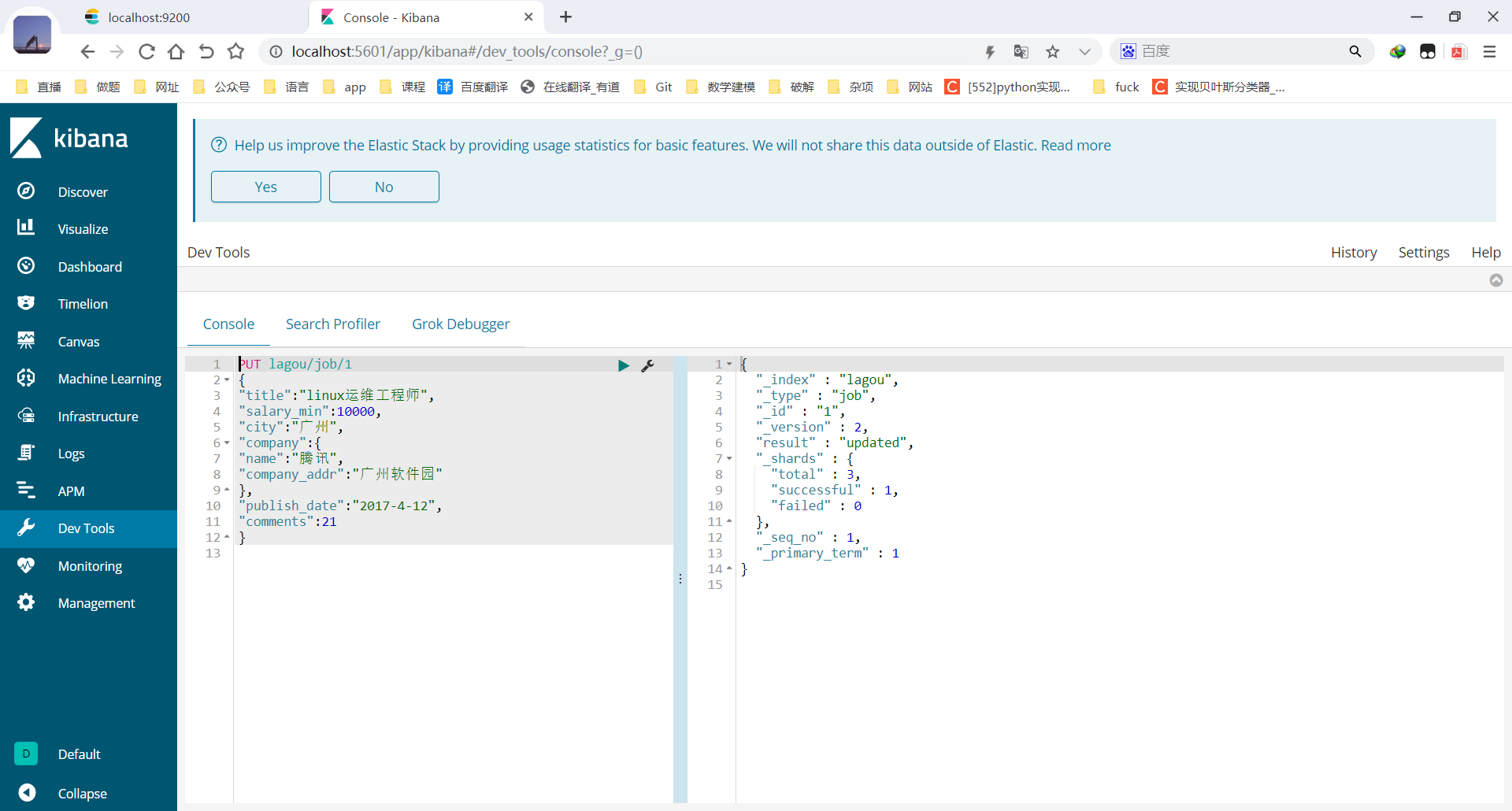Click Yes to share usage statistics
Image resolution: width=1512 pixels, height=811 pixels.
pos(265,187)
